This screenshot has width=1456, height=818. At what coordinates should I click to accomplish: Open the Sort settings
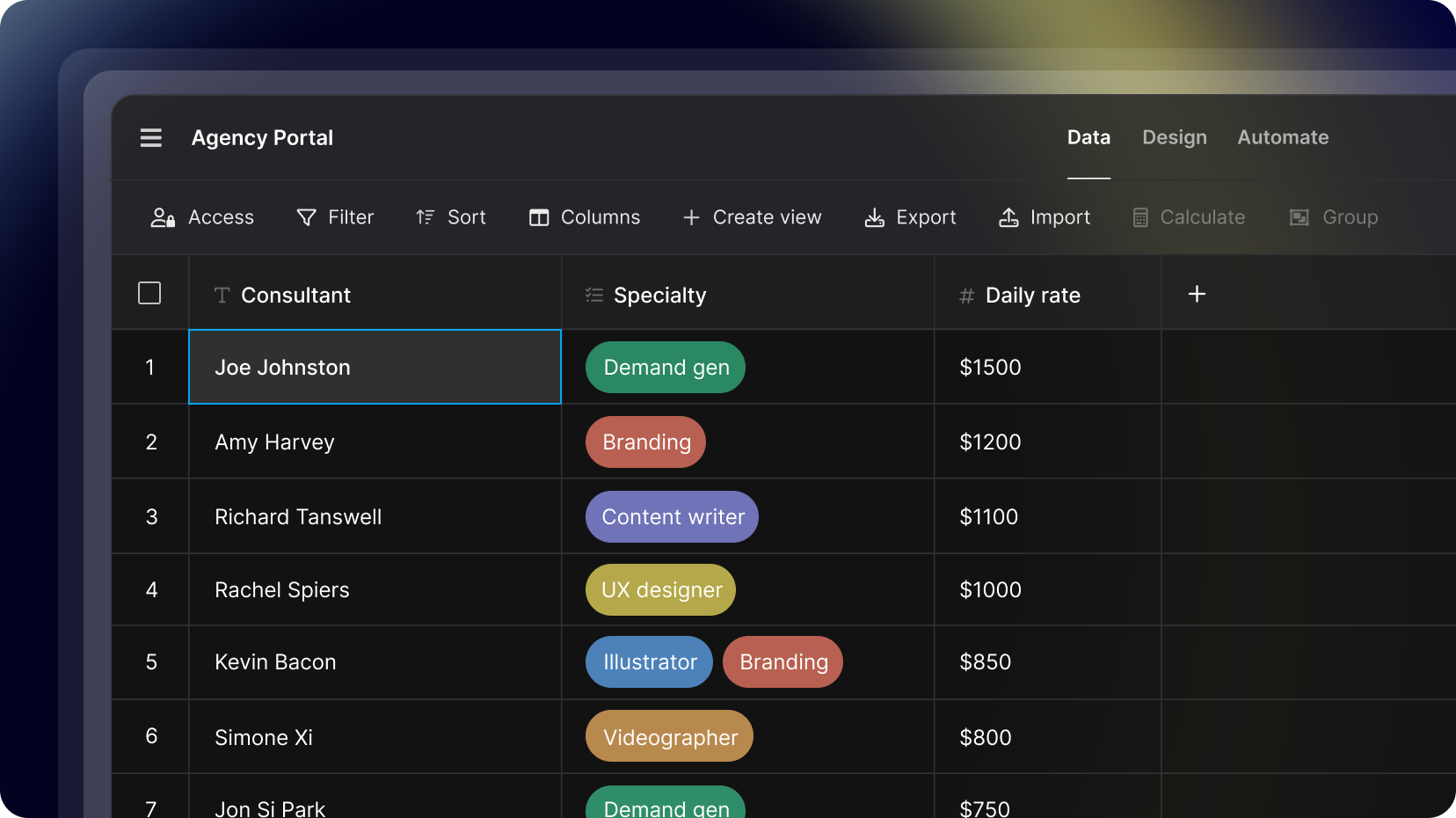point(450,217)
